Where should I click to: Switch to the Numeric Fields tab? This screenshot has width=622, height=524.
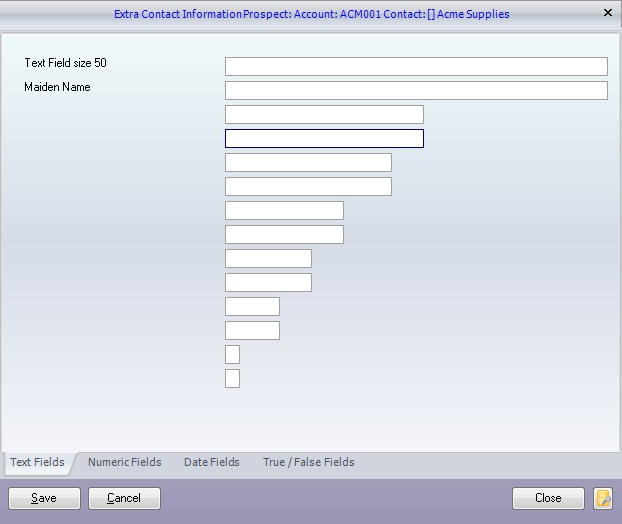pos(124,462)
